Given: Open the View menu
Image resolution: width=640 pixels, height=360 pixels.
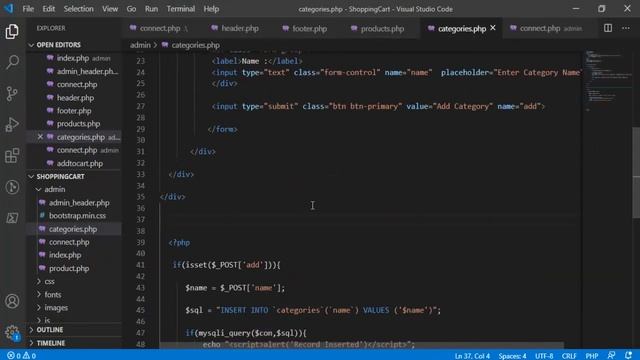Looking at the screenshot, I should [110, 9].
